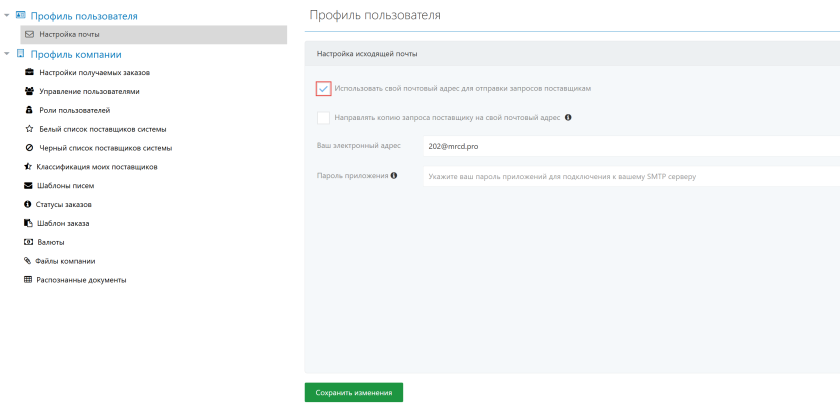Click the users icon beside Управление пользователями

[x=29, y=91]
